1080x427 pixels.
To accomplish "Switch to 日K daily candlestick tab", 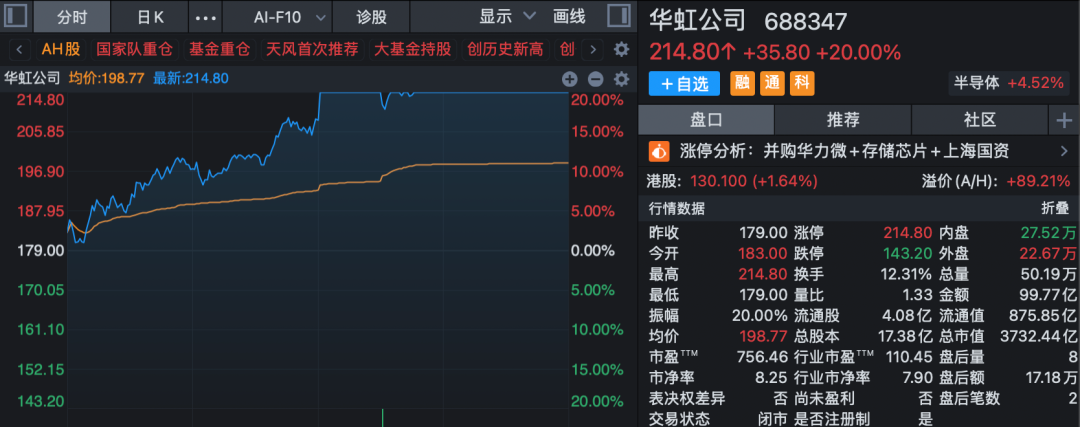I will click(x=149, y=17).
